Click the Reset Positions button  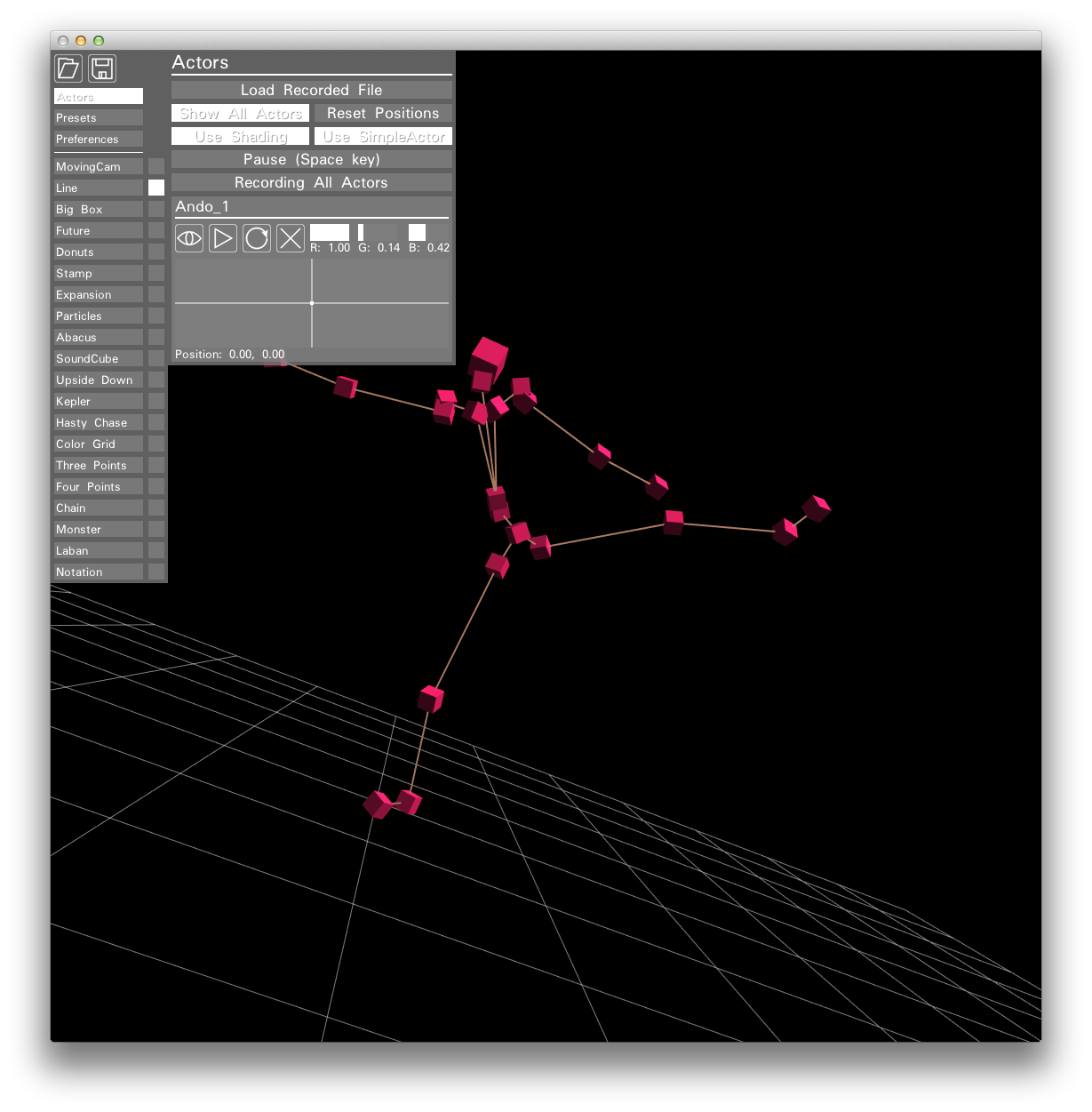[383, 114]
